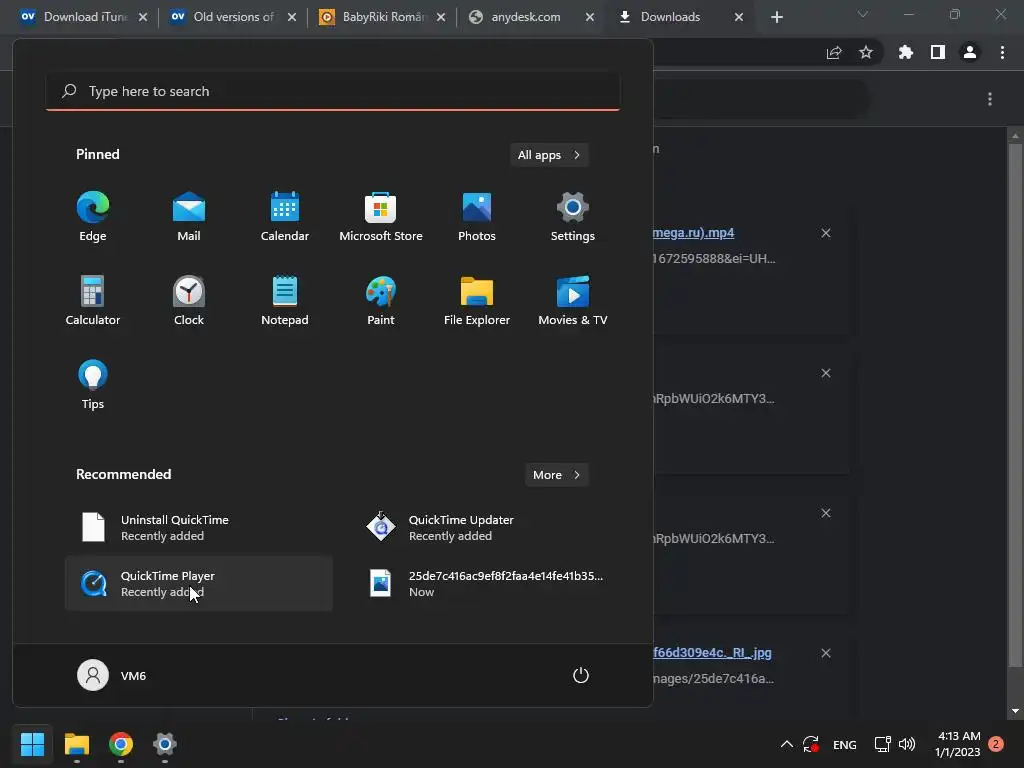Screen dimensions: 1024x768
Task: Open the VM6 user account menu
Action: [112, 675]
